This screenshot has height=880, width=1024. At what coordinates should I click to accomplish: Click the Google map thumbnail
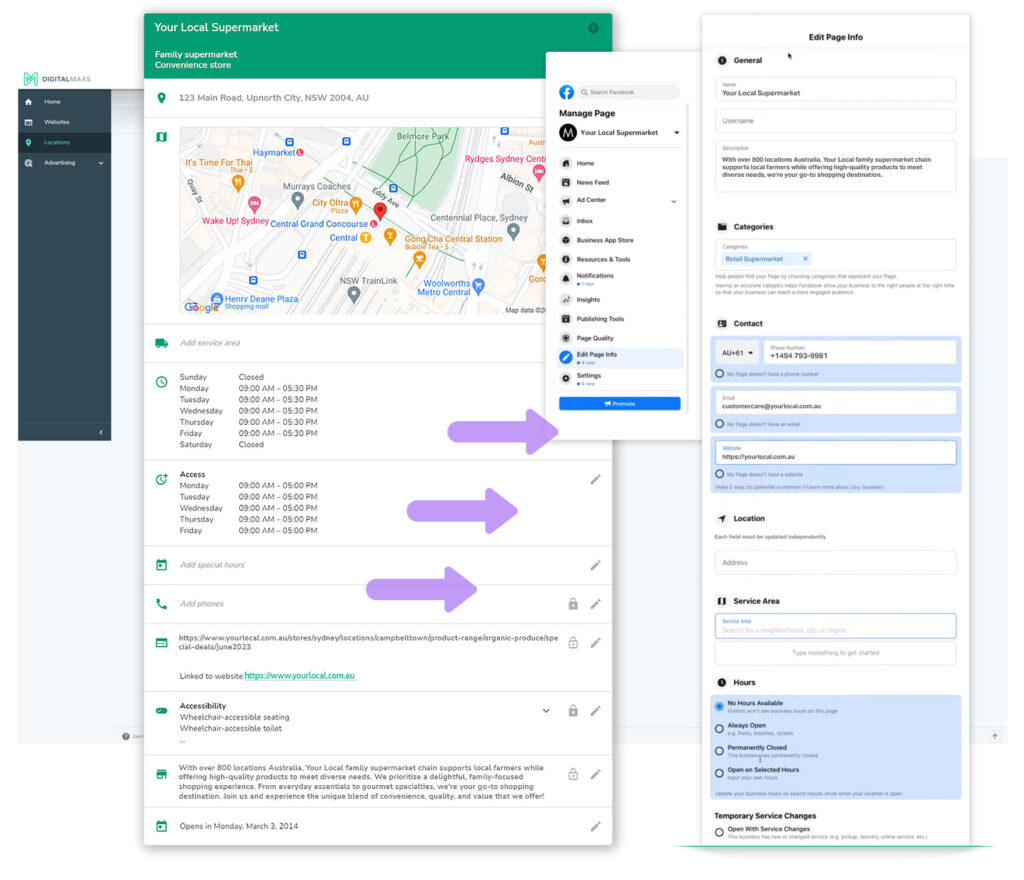click(363, 221)
